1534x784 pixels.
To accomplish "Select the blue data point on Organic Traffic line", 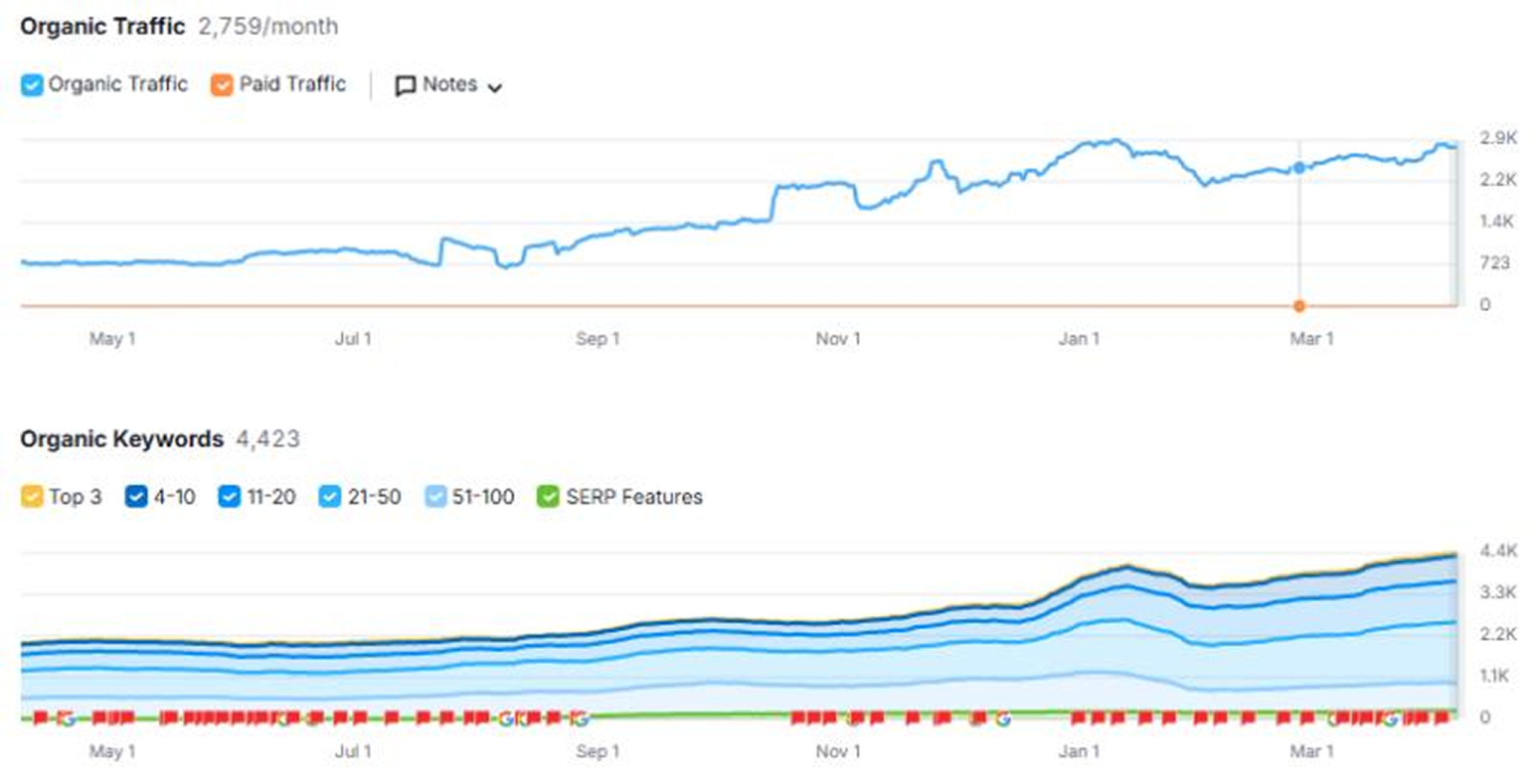I will tap(1299, 168).
